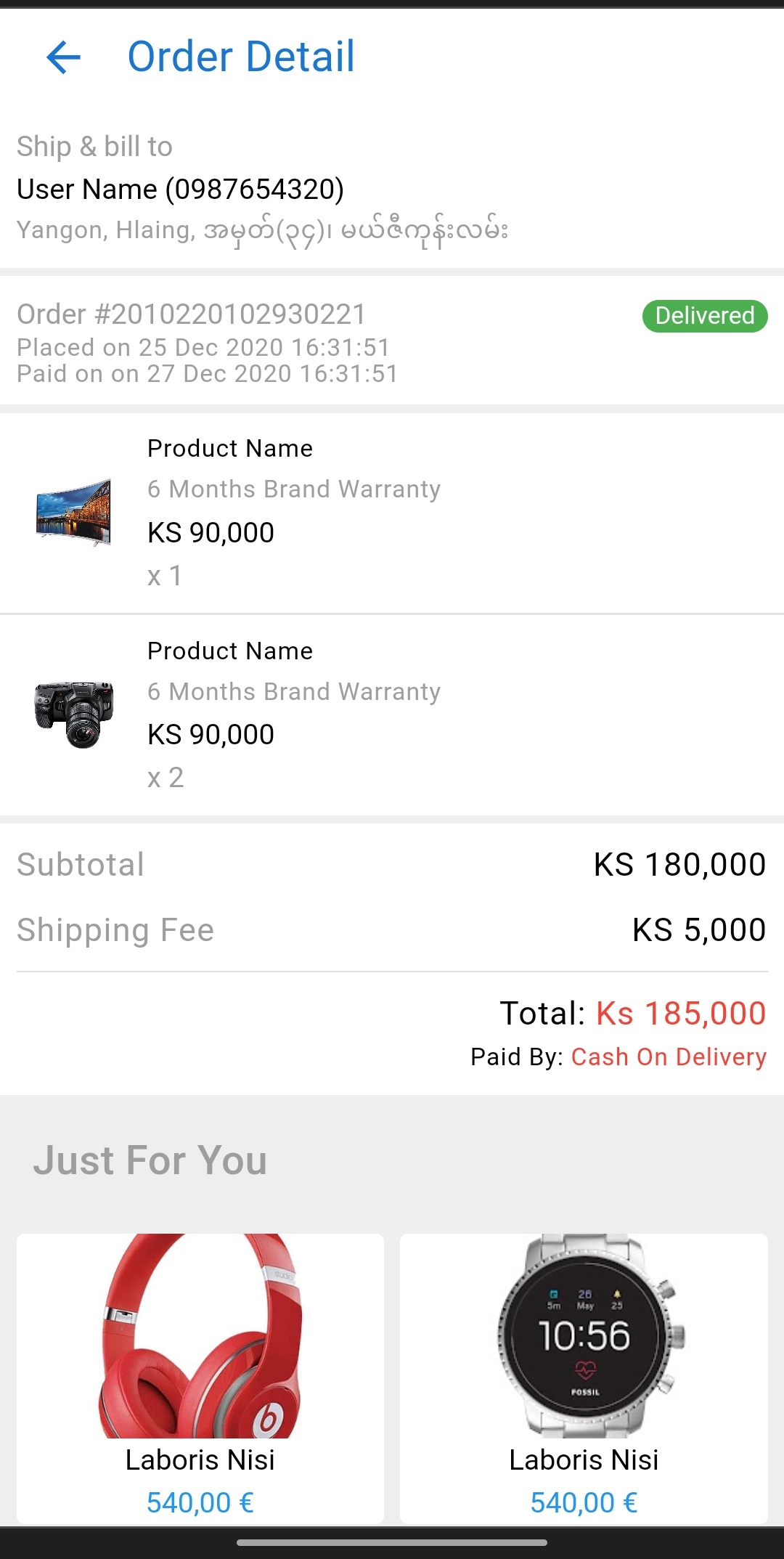Tap the 540,00 € headphones price

(200, 1502)
